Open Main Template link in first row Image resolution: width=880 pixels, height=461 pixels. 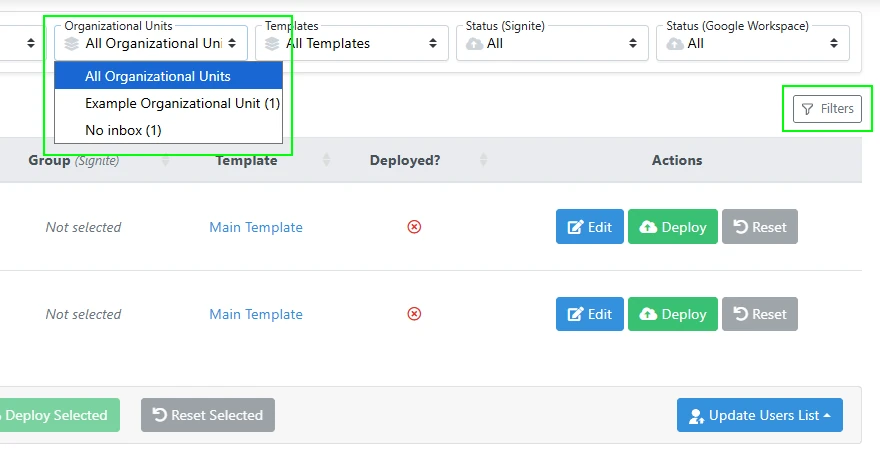(x=256, y=227)
